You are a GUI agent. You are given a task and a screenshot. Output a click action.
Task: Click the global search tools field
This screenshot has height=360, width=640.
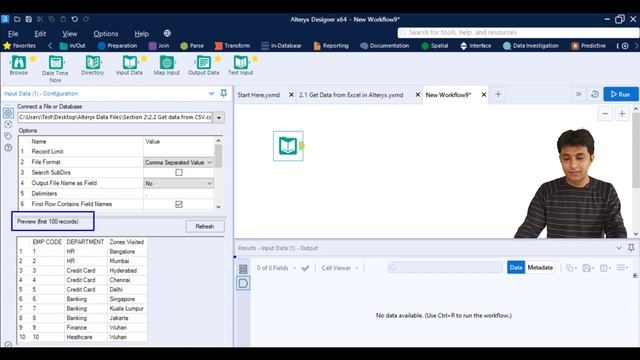[518, 33]
